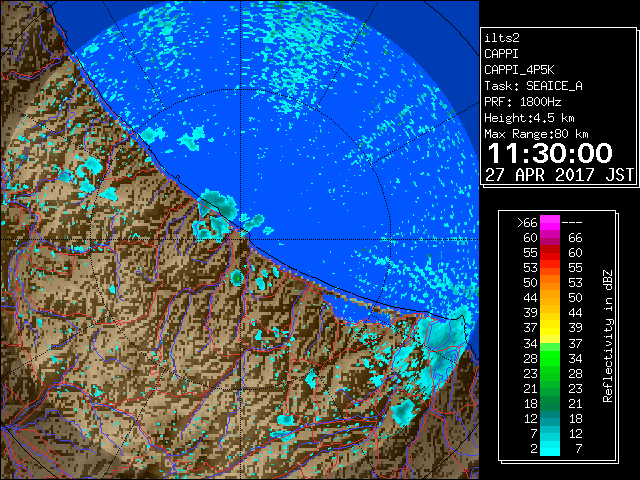Select the 11:30:00 timestamp
The image size is (640, 480).
pos(550,153)
